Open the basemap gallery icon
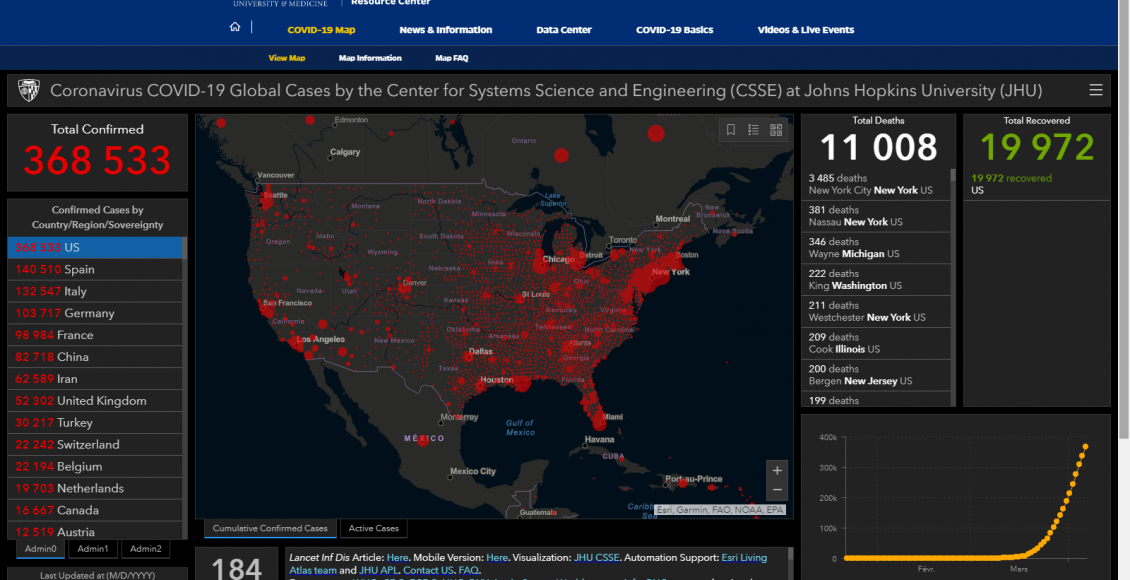The image size is (1130, 580). [775, 130]
